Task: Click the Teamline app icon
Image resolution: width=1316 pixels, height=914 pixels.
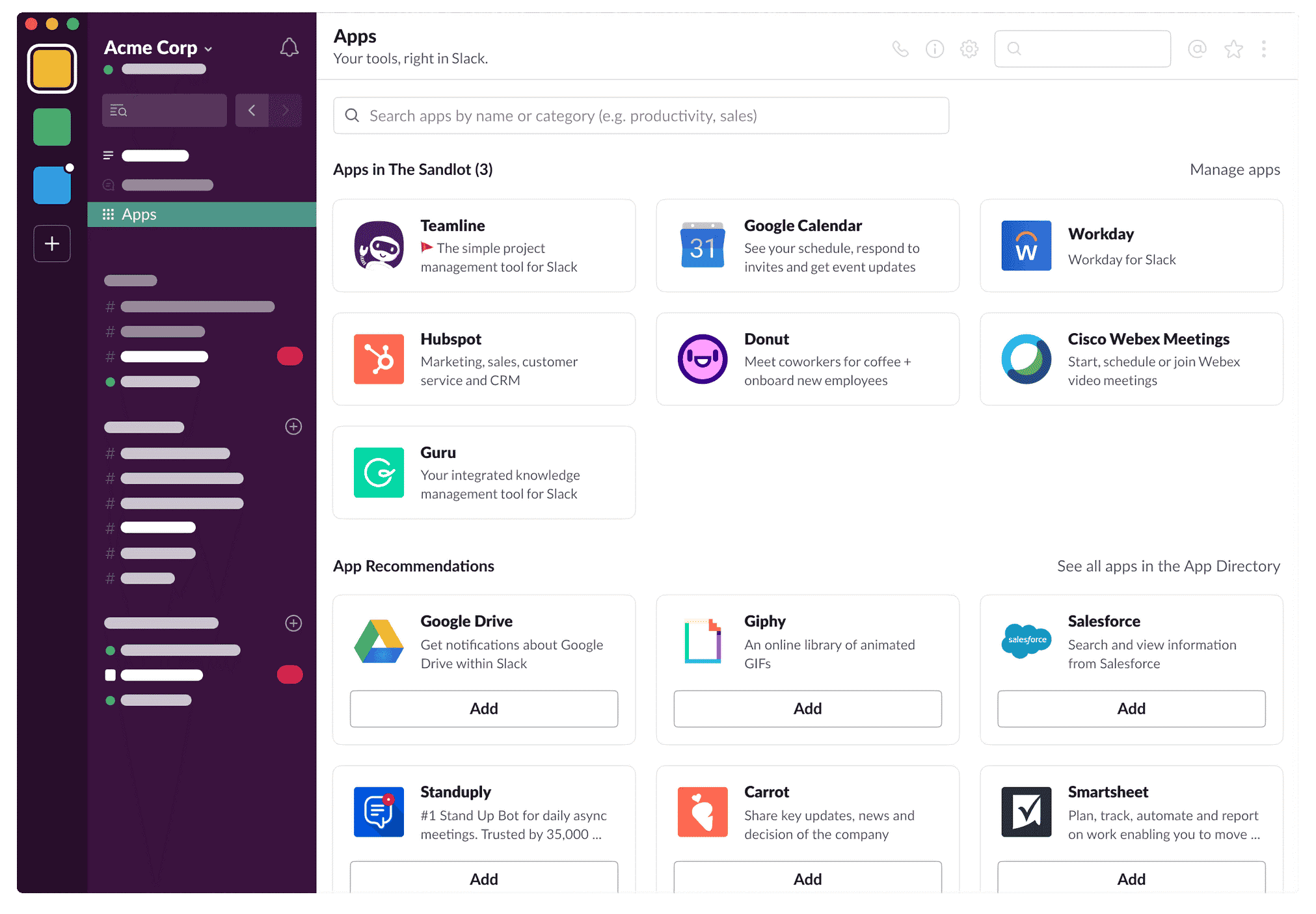Action: click(x=379, y=245)
